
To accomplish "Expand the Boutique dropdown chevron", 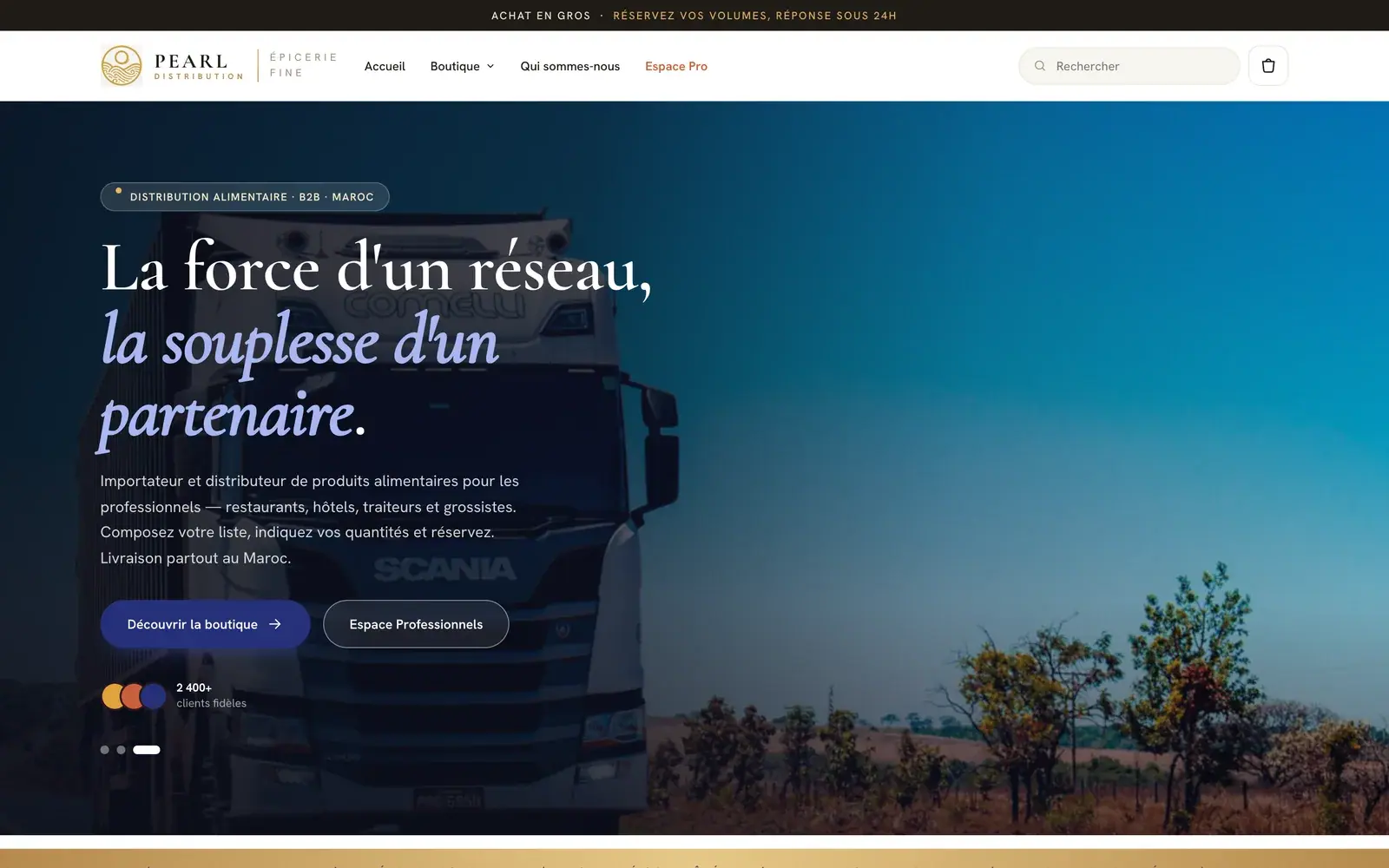I will tap(490, 66).
